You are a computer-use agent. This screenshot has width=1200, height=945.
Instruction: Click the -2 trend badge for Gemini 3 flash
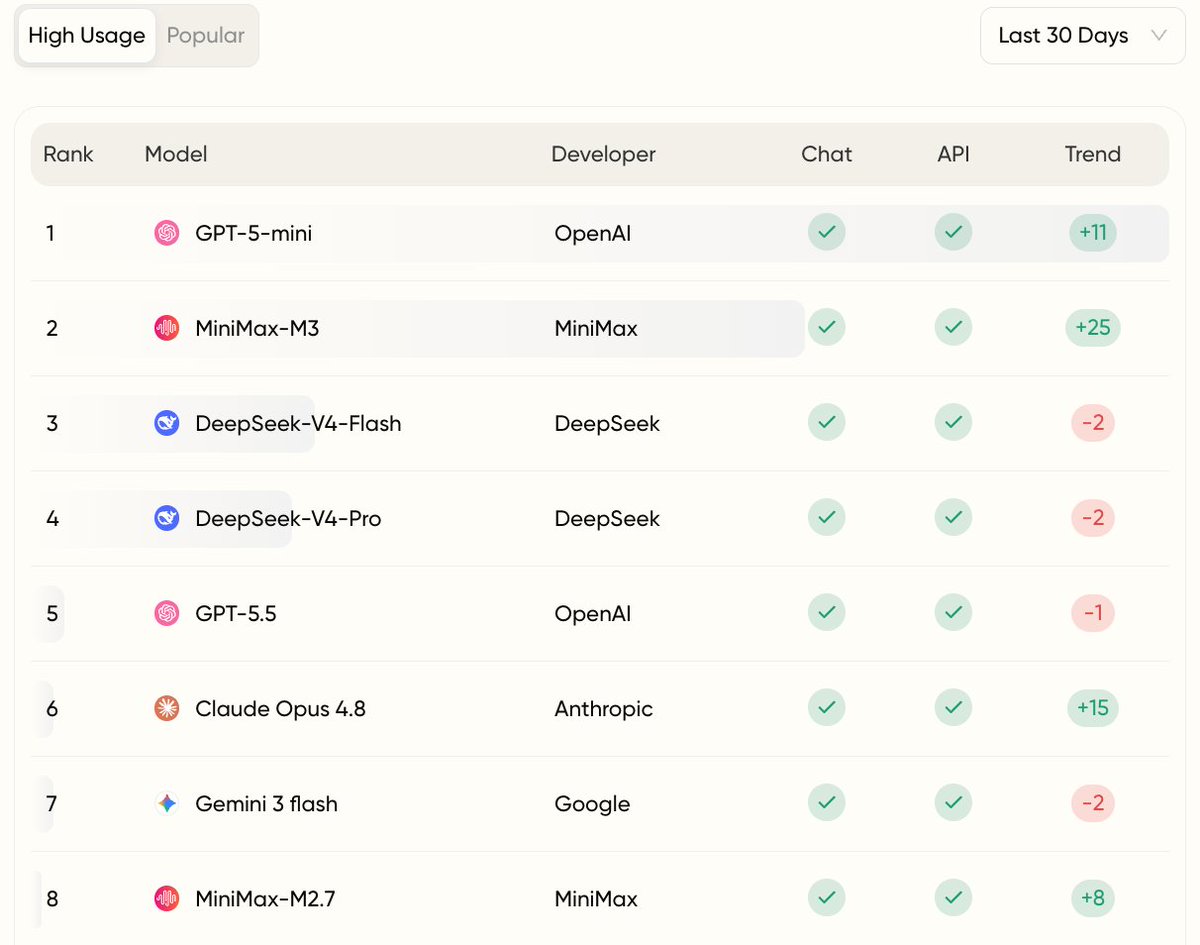(1092, 803)
